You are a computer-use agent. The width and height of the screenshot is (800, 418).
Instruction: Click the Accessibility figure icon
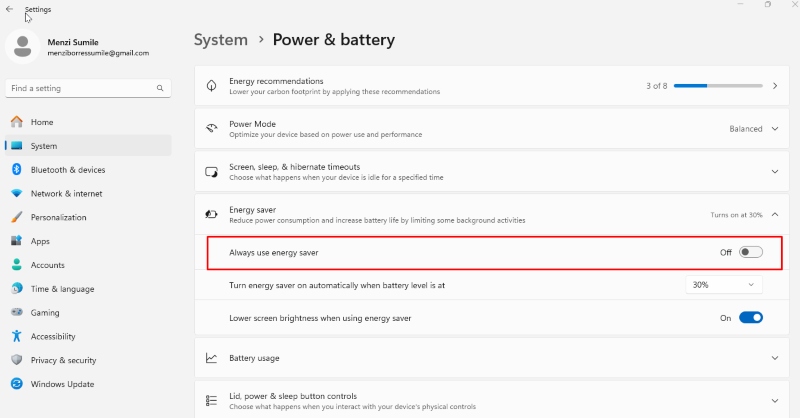click(17, 336)
